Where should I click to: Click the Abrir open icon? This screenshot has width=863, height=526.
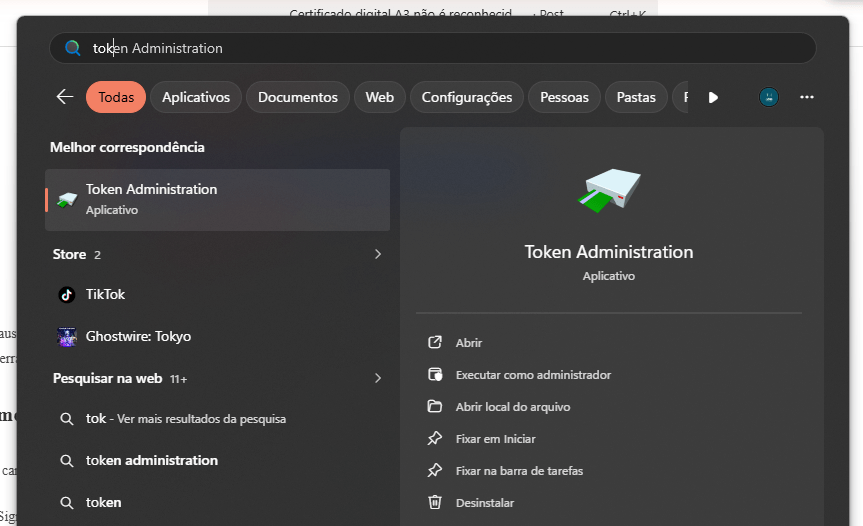(x=435, y=342)
